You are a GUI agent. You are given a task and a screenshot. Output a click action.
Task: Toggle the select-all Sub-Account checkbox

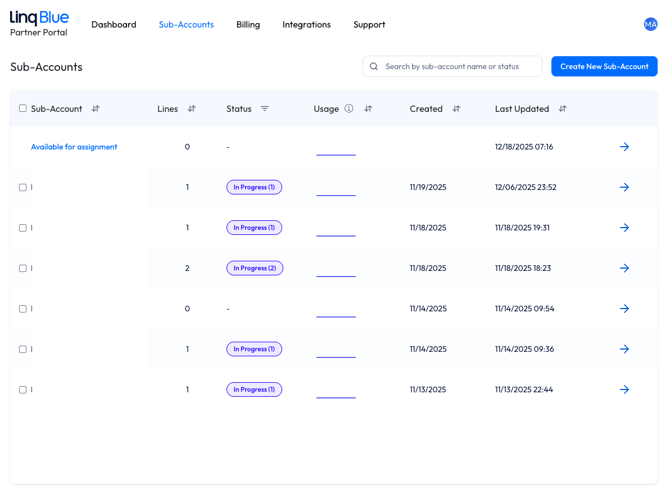(23, 109)
